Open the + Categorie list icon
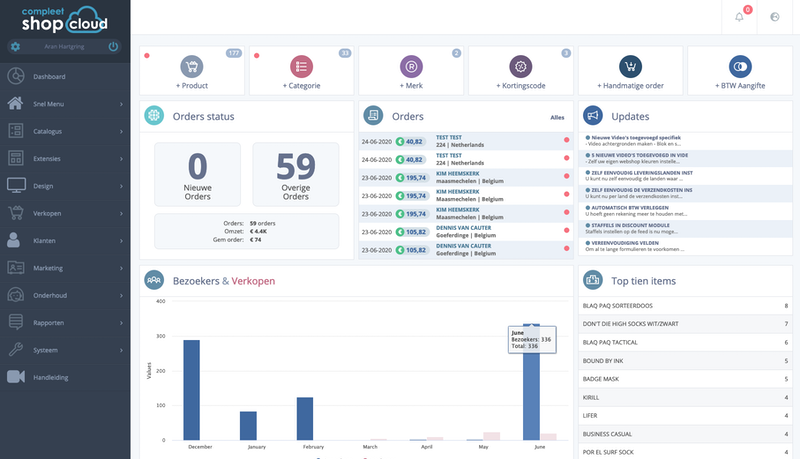Screen dimensions: 800x459 point(300,66)
